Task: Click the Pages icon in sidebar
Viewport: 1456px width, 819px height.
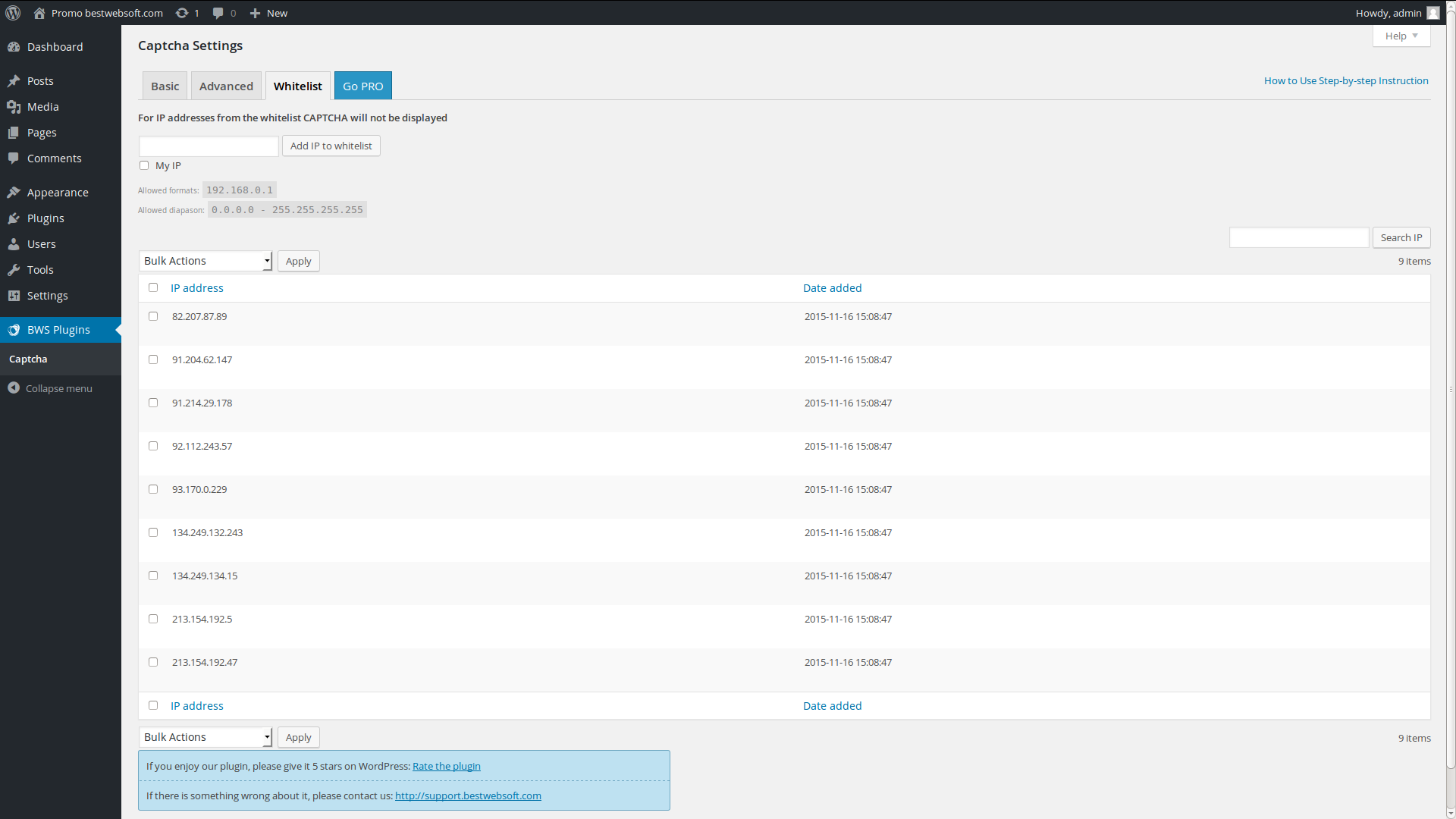Action: click(14, 133)
